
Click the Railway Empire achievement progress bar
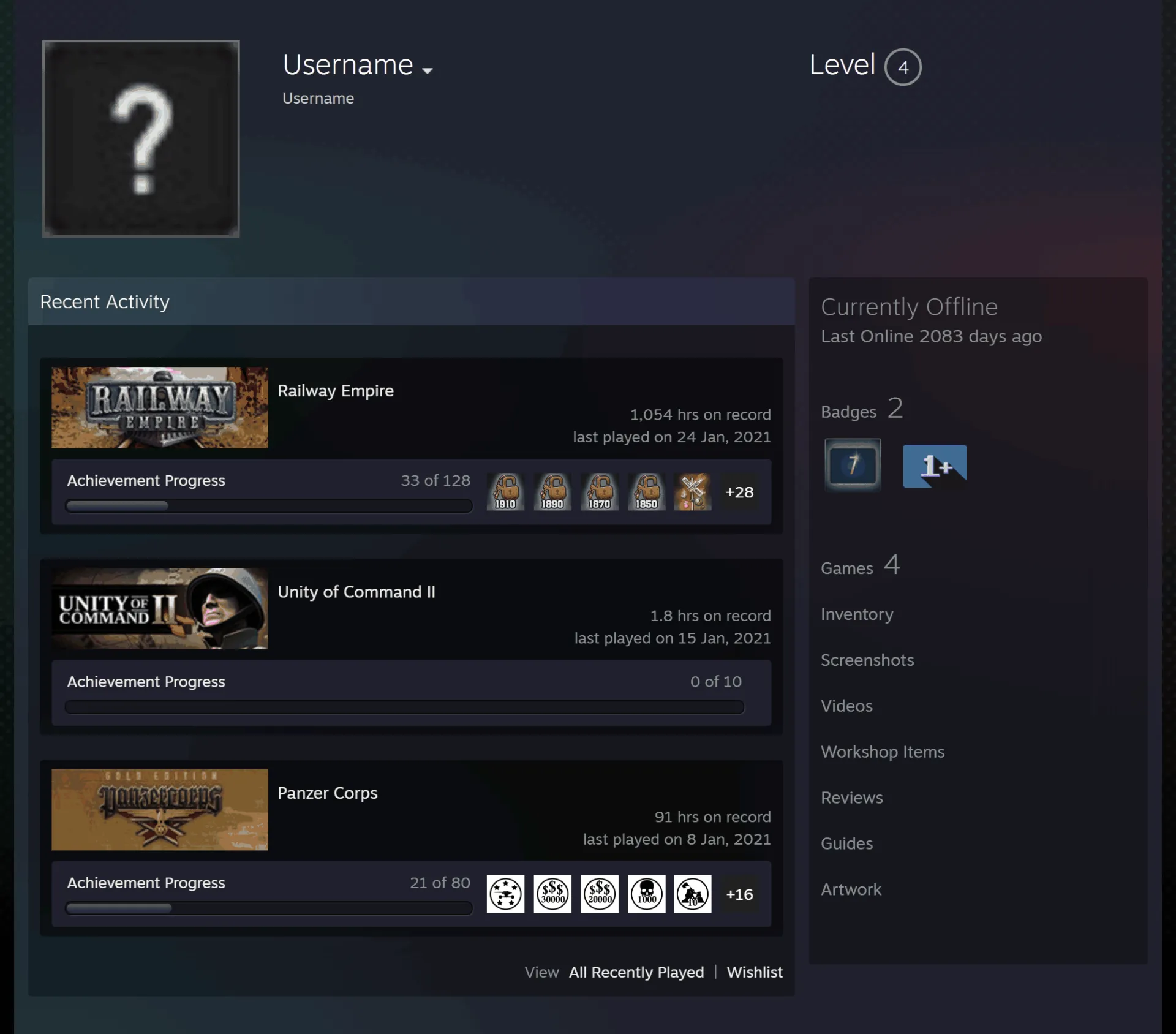[x=269, y=506]
